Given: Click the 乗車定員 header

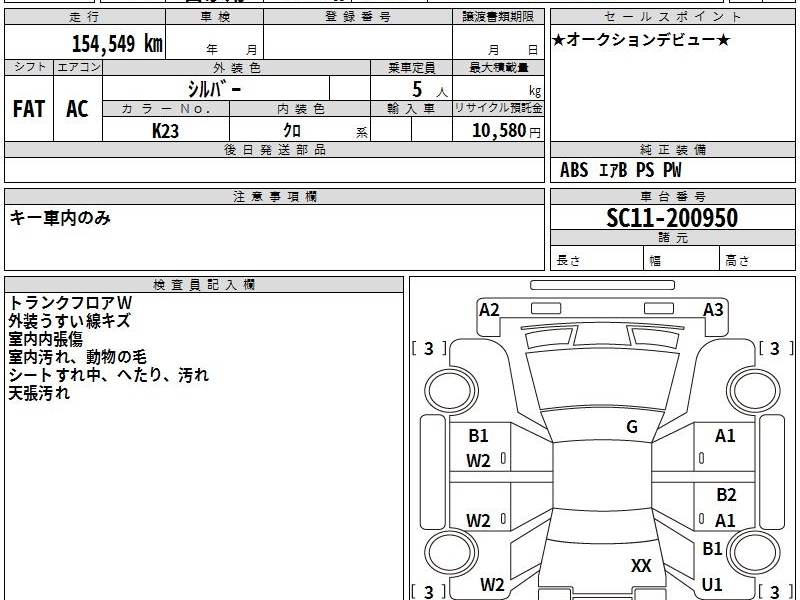Looking at the screenshot, I should (411, 68).
